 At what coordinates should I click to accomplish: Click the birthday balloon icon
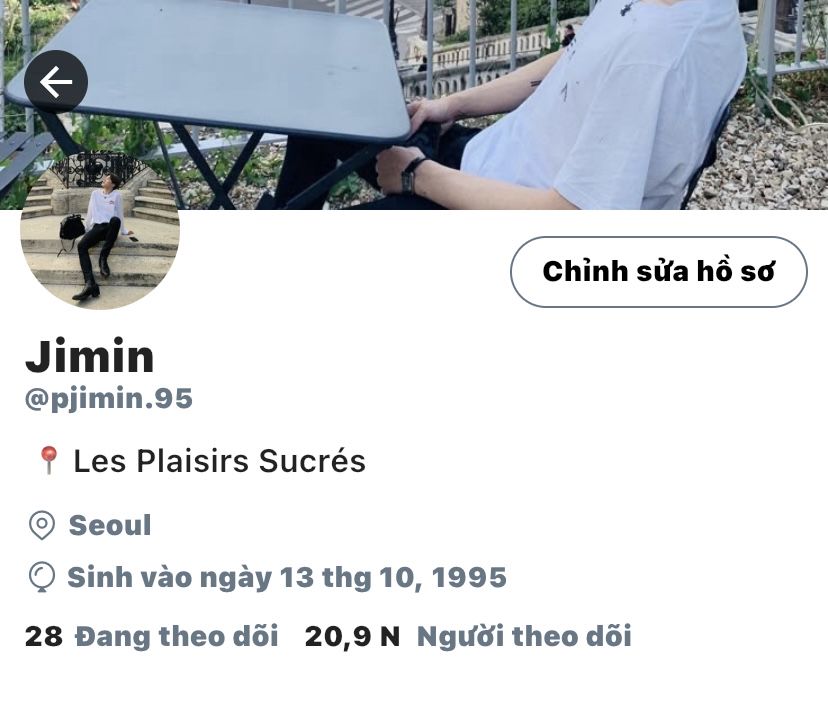(42, 577)
